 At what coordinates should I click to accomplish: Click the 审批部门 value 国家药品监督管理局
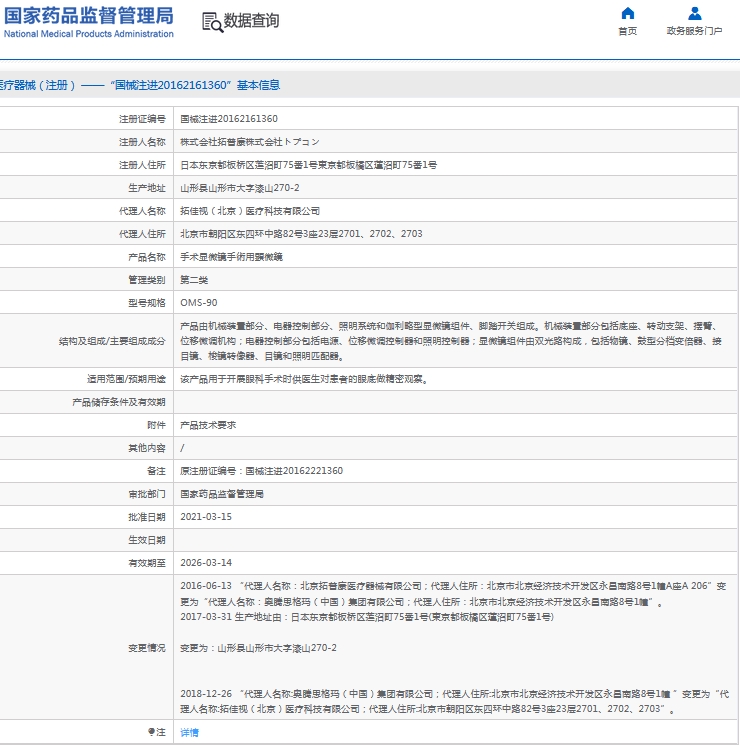coord(221,494)
